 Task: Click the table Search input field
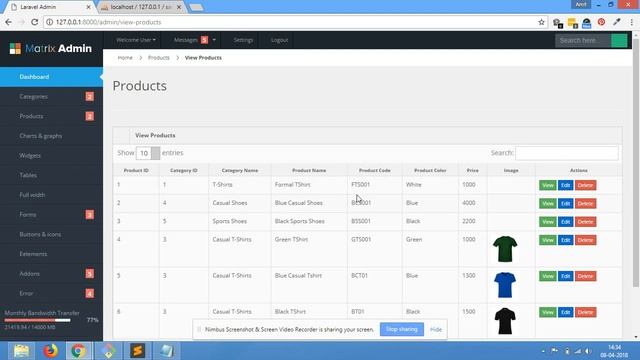pos(567,153)
